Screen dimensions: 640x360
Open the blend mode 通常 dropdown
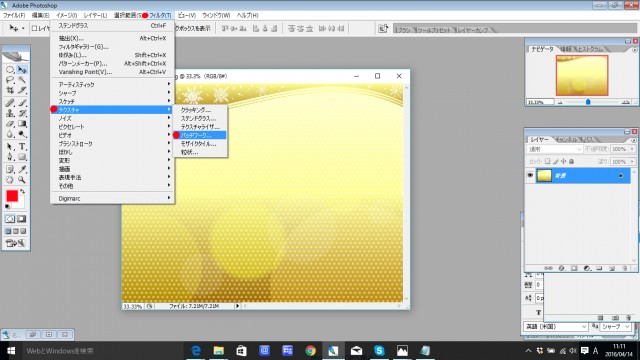coord(555,149)
